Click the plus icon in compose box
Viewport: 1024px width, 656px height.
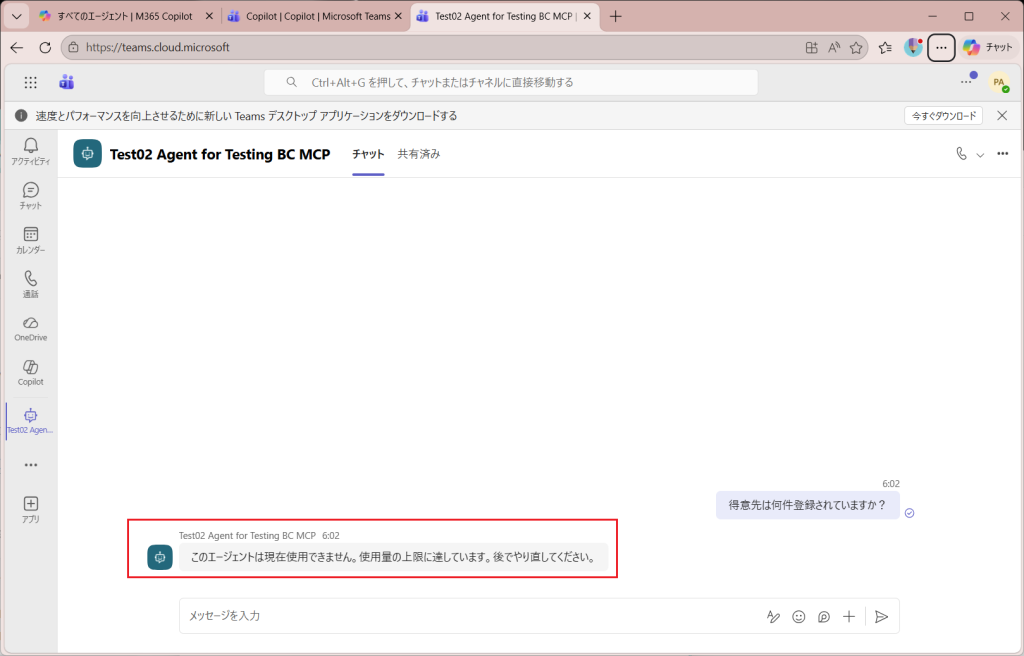coord(849,617)
